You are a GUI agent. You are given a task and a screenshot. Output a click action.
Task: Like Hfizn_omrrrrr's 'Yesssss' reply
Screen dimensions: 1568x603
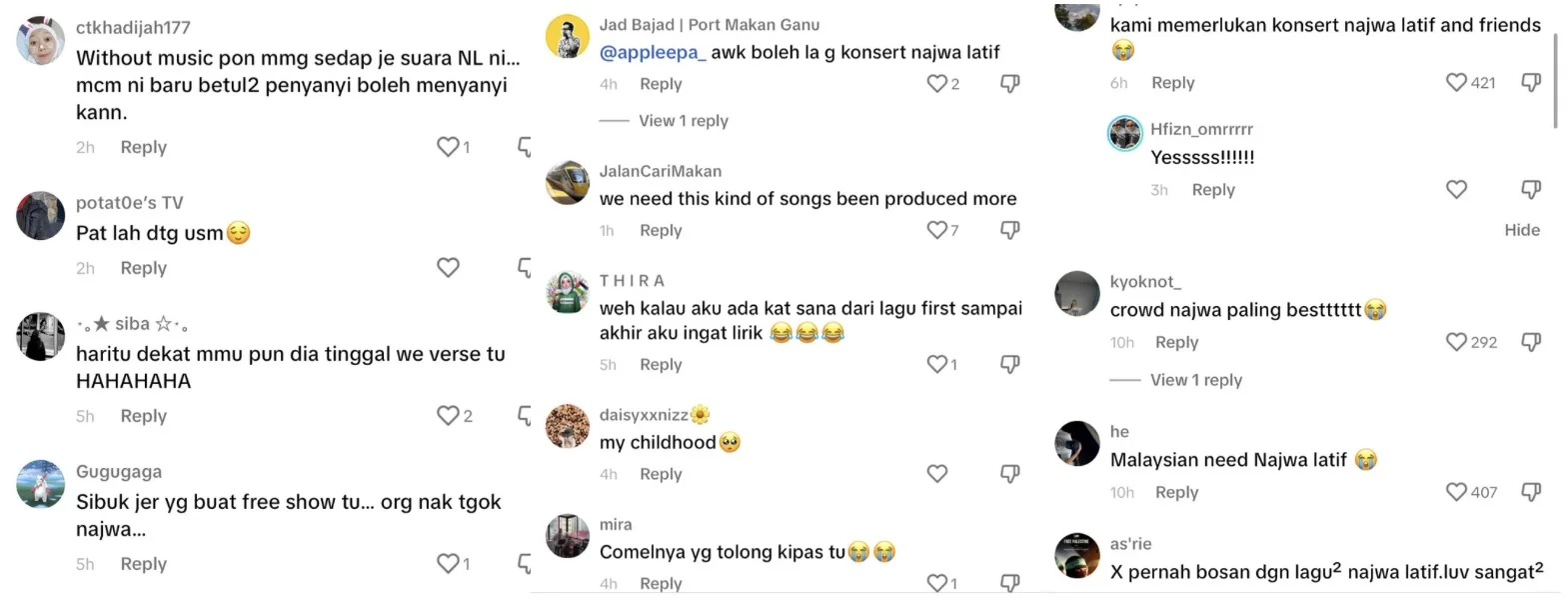click(1456, 189)
